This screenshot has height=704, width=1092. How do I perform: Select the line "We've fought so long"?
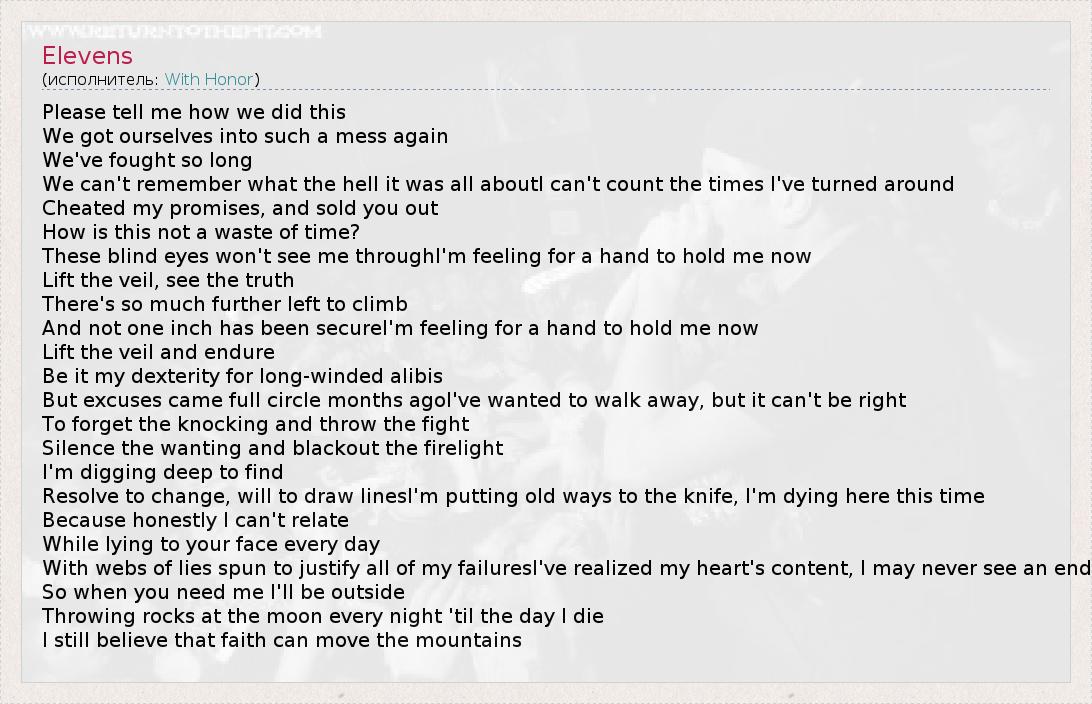(147, 160)
